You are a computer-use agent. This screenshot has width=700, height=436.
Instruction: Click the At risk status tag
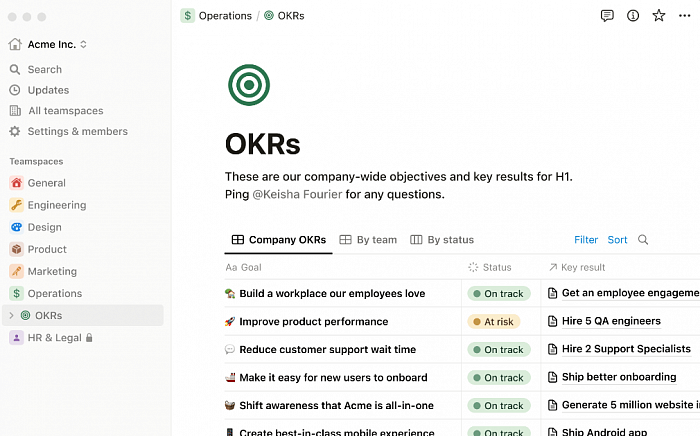494,321
